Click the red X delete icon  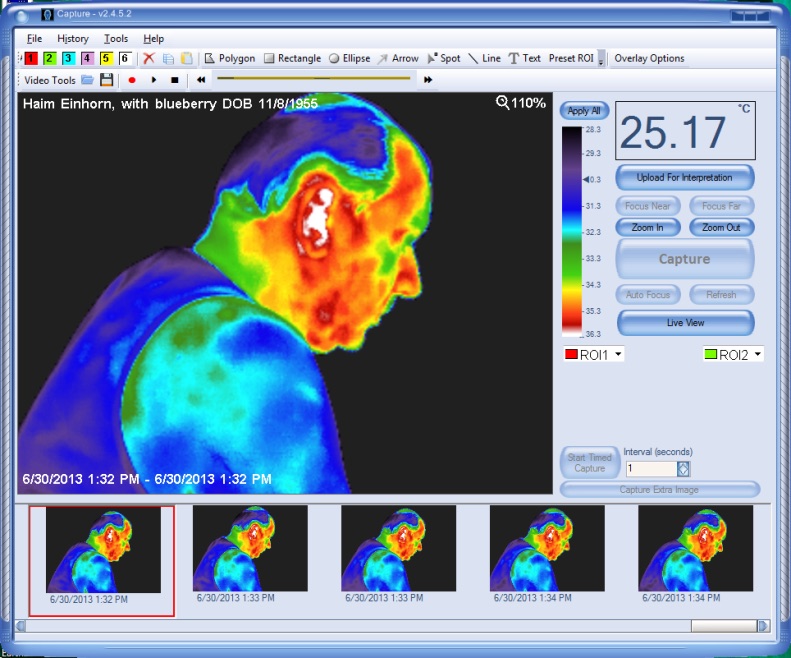coord(148,59)
